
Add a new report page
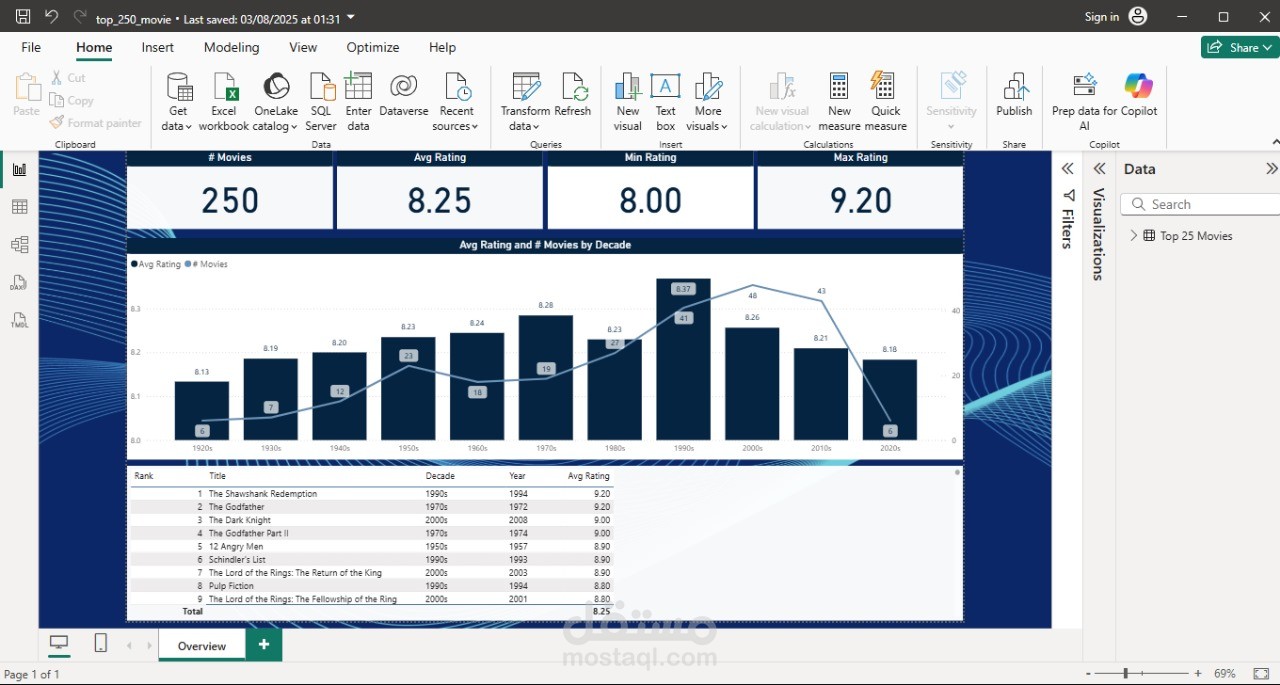tap(264, 645)
